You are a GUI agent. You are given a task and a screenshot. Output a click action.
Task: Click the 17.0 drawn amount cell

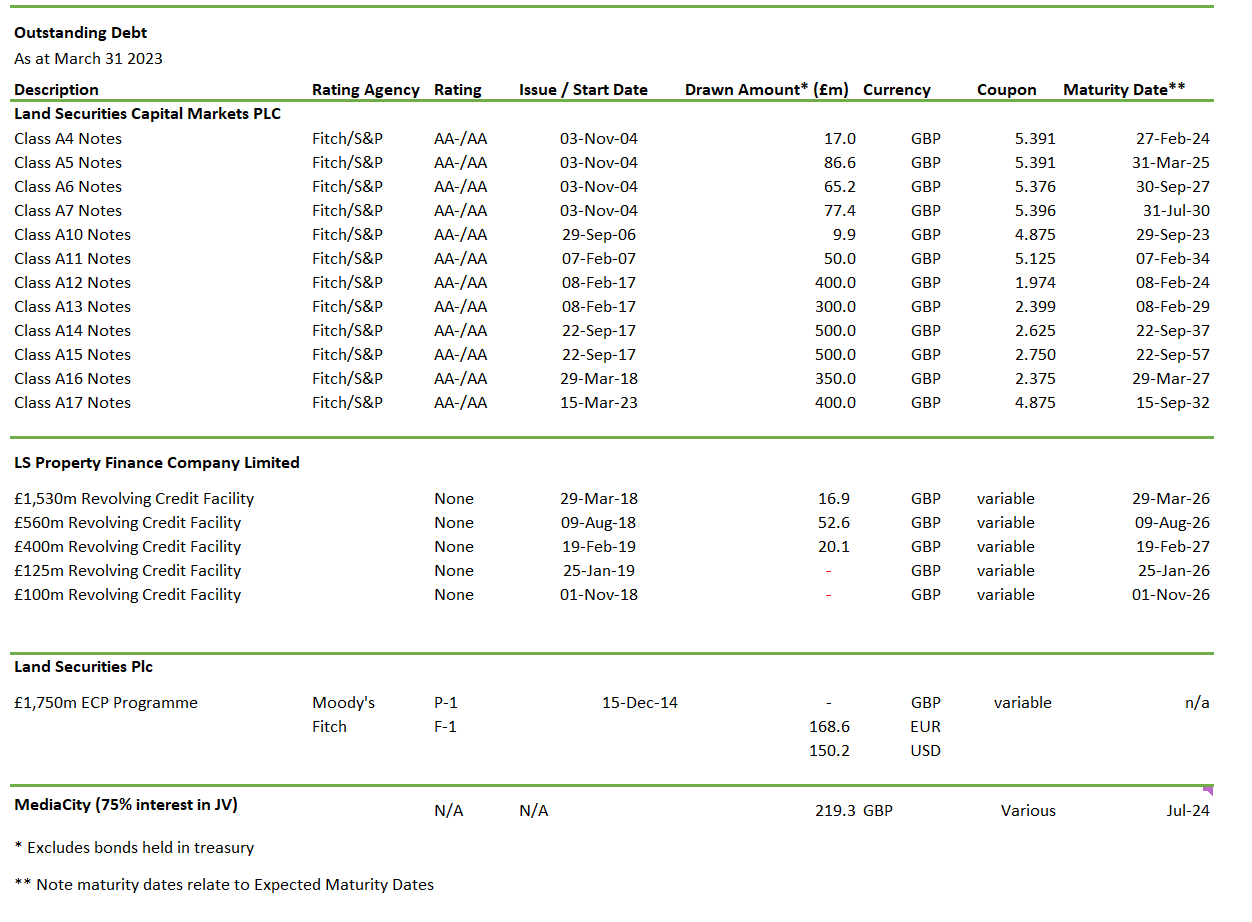click(x=840, y=138)
